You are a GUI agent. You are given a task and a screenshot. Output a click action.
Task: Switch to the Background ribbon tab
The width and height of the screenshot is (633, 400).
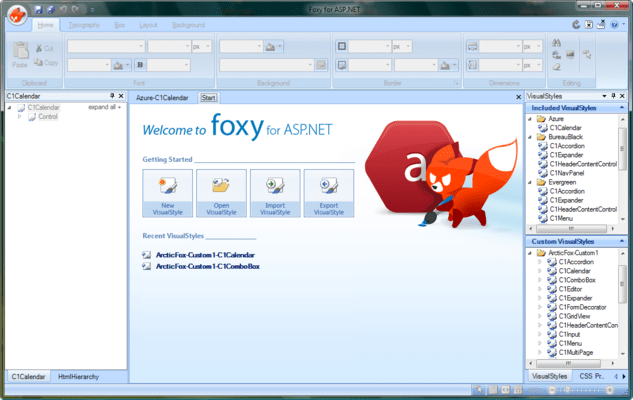pos(189,25)
